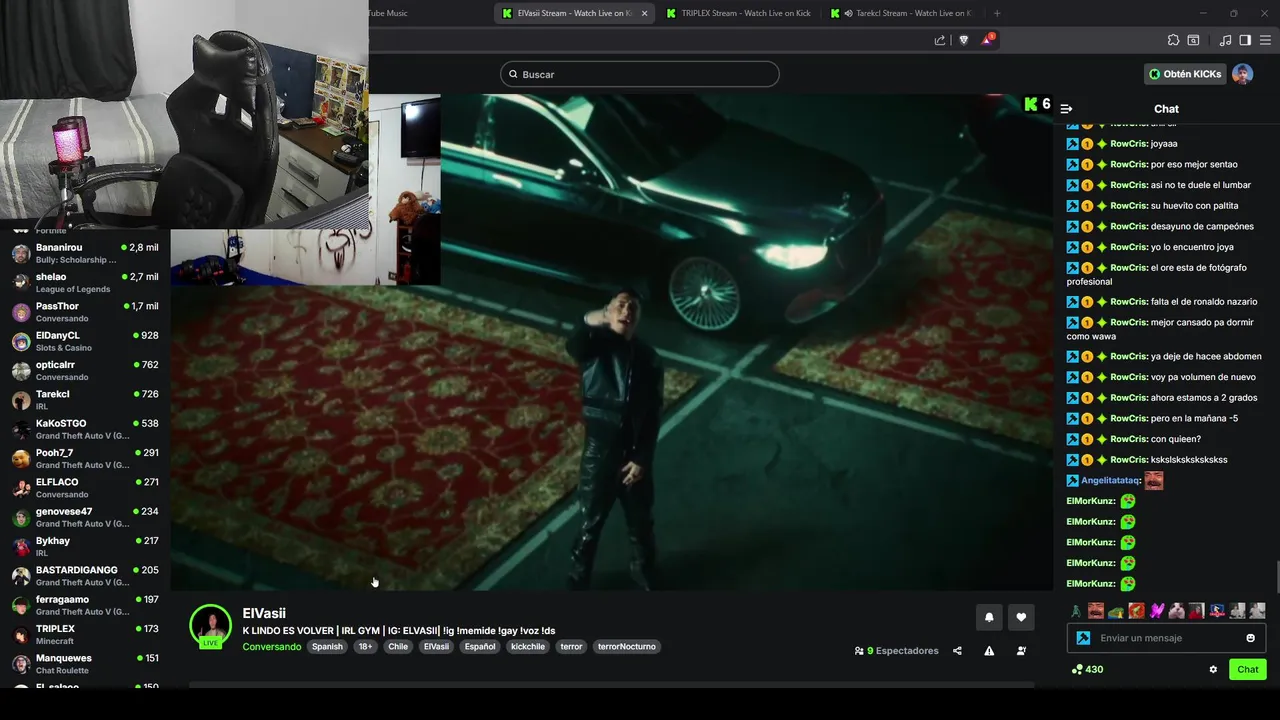
Task: Click the Chile tag
Action: pos(398,647)
